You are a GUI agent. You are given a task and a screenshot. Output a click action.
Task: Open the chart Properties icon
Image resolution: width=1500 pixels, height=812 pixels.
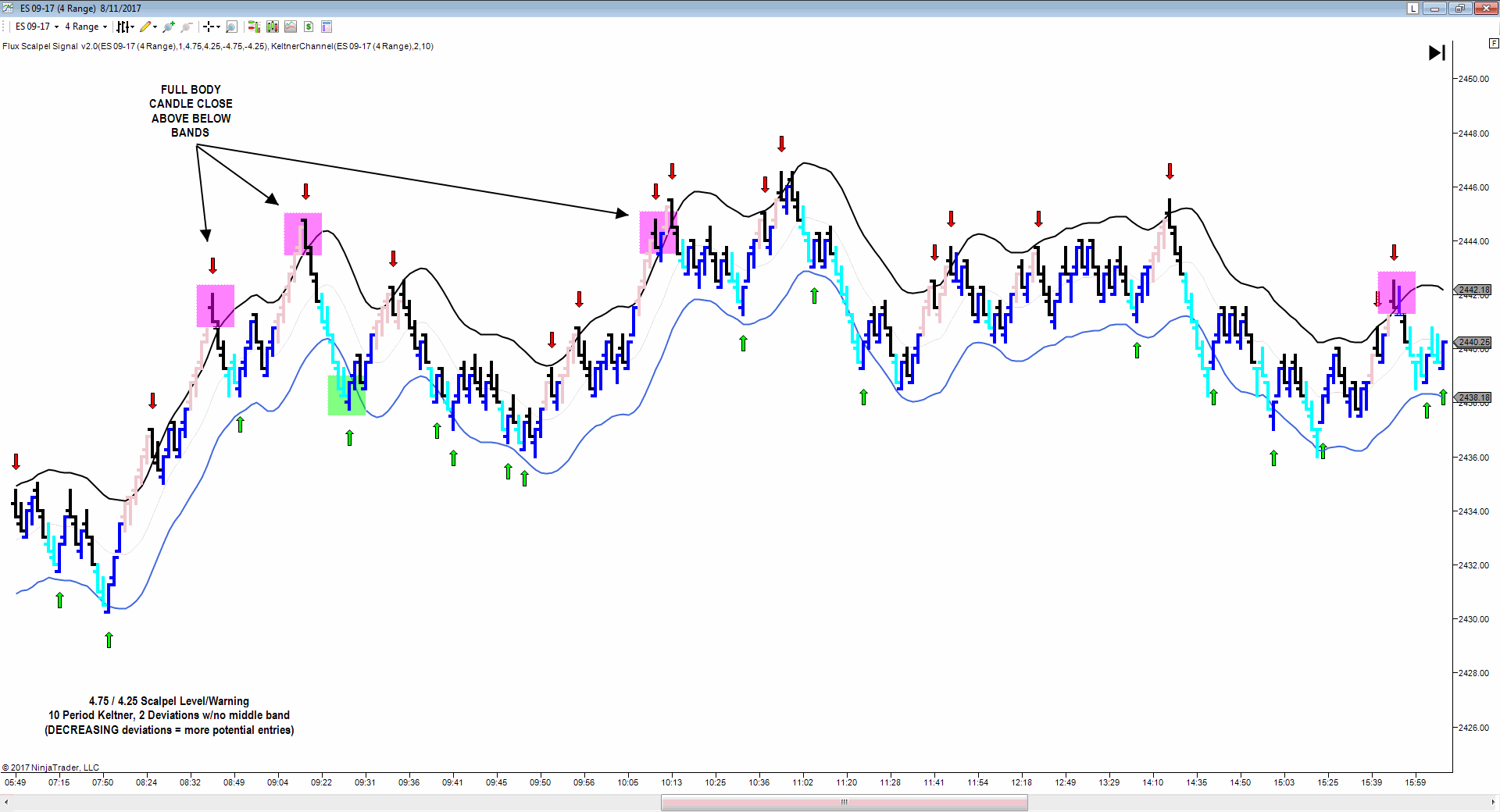point(327,27)
